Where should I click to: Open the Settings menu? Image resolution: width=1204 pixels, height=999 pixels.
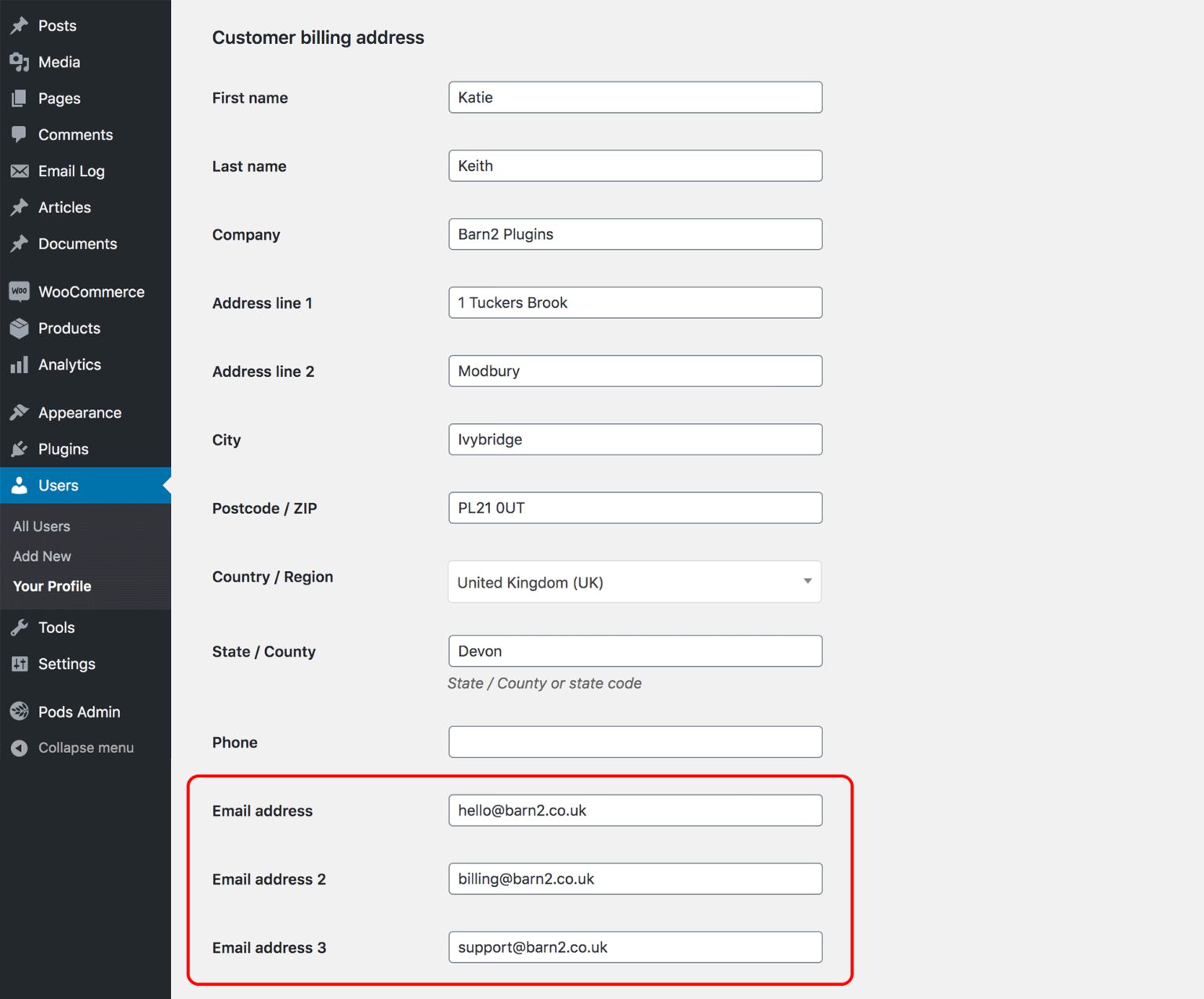tap(67, 664)
